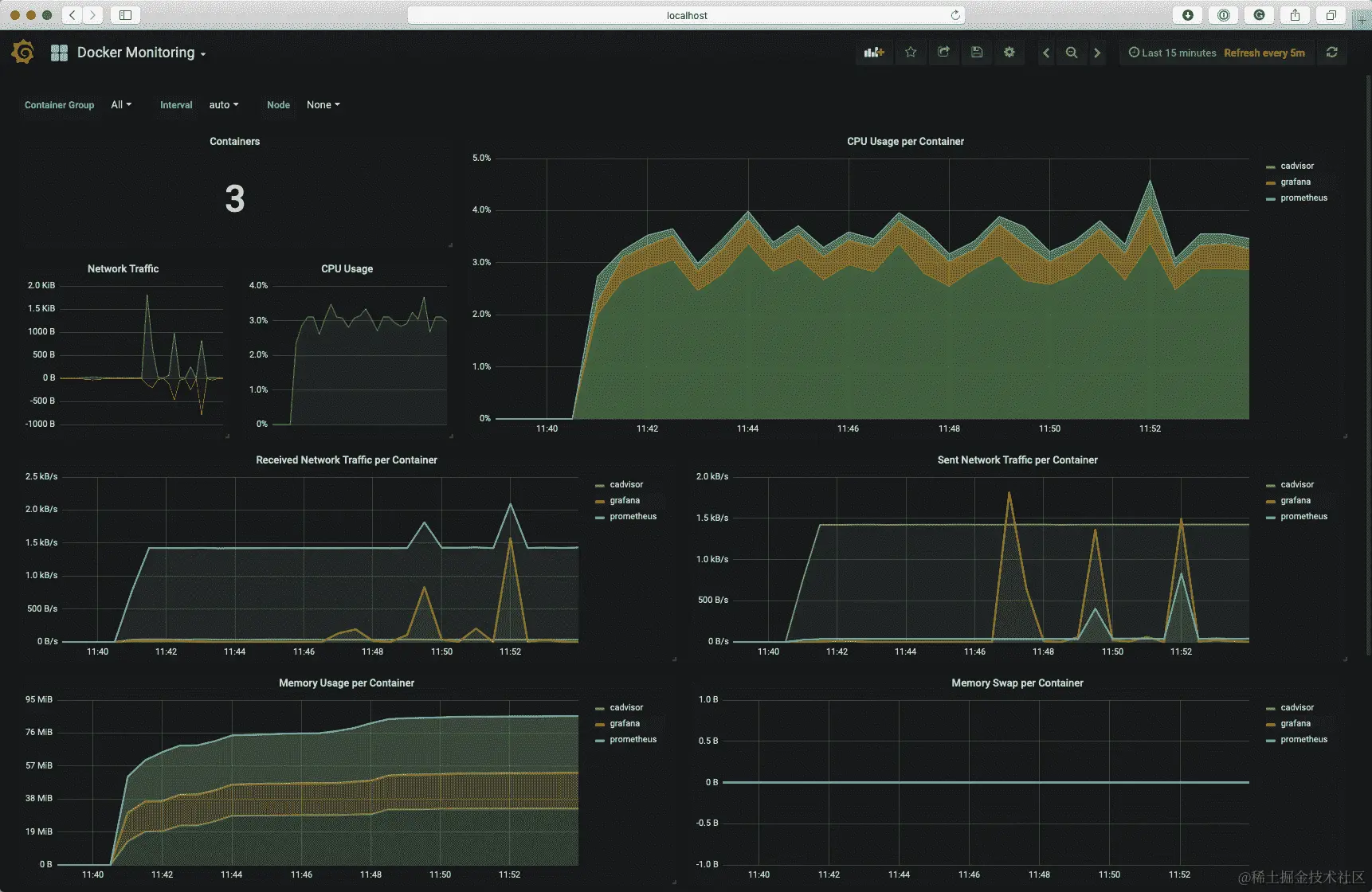
Task: Open Docker Monitoring dashboard dropdown
Action: tap(141, 53)
